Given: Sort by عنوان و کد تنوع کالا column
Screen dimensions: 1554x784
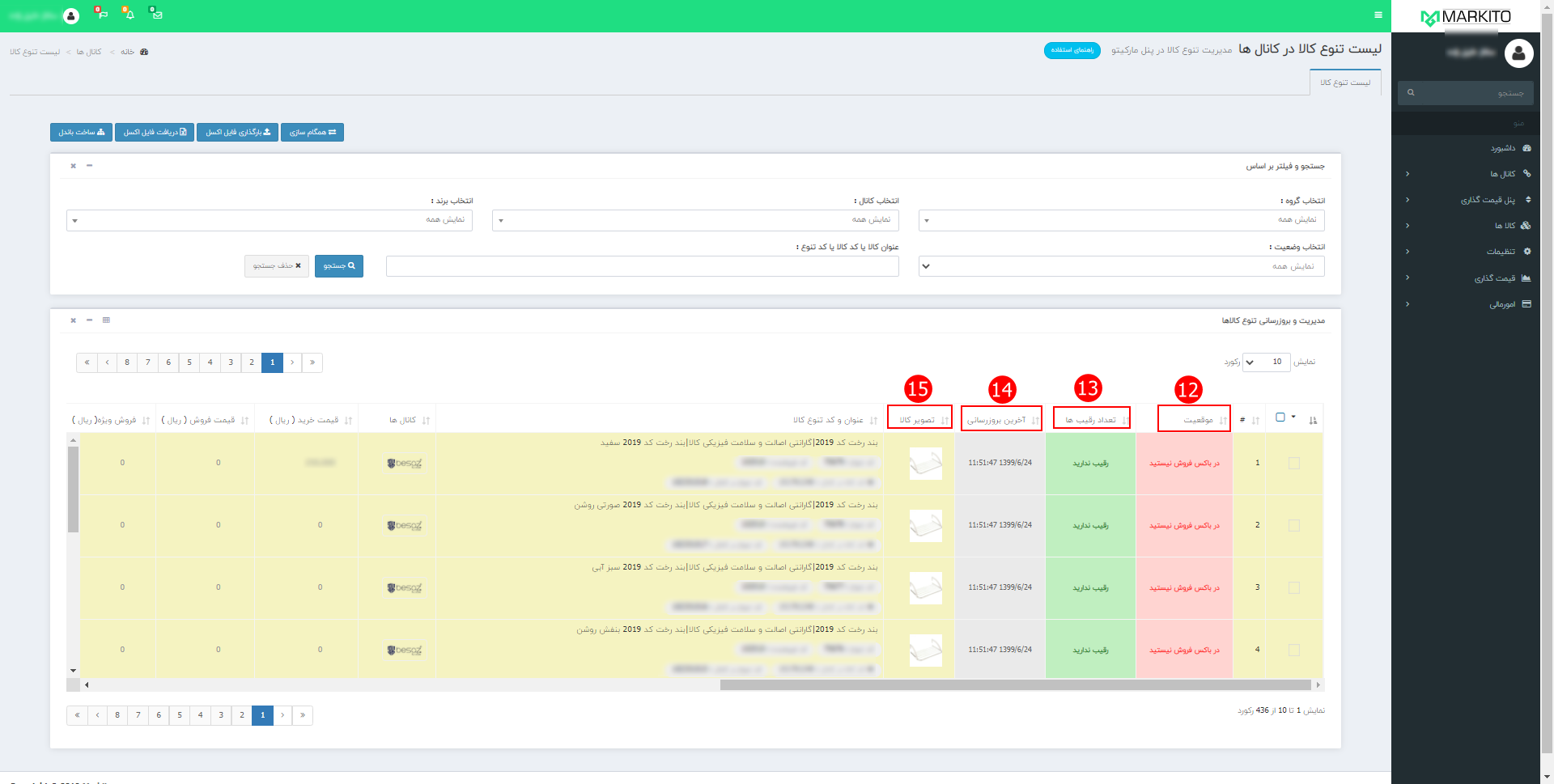Looking at the screenshot, I should (x=873, y=421).
